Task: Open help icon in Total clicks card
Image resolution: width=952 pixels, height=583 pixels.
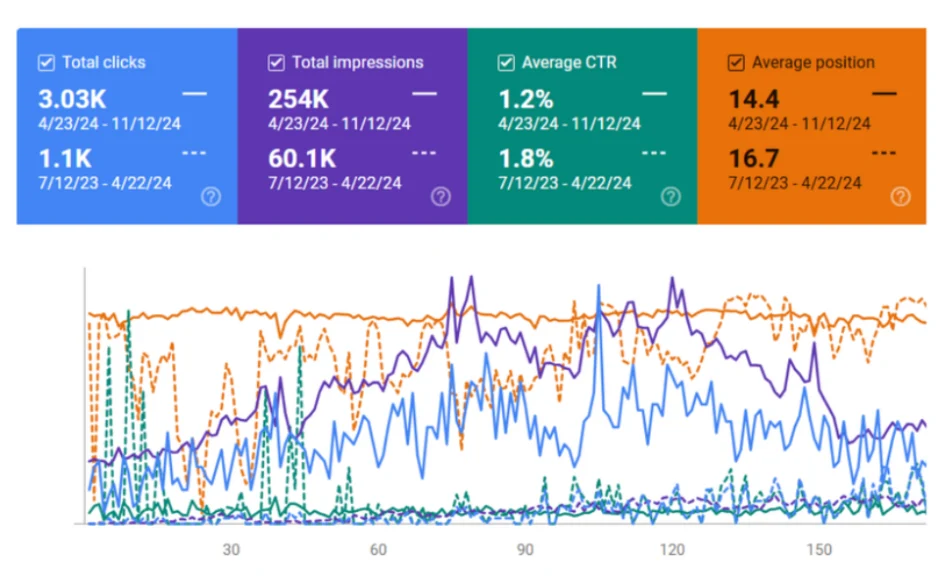Action: (211, 197)
